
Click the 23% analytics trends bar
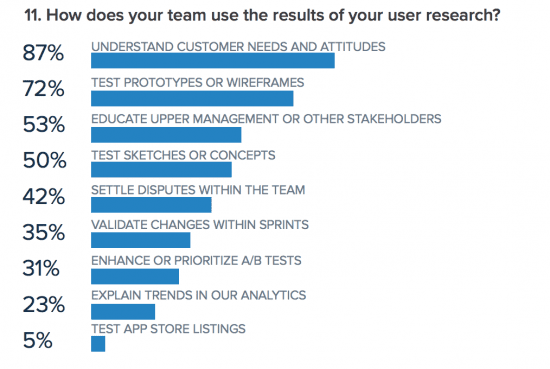pyautogui.click(x=123, y=312)
